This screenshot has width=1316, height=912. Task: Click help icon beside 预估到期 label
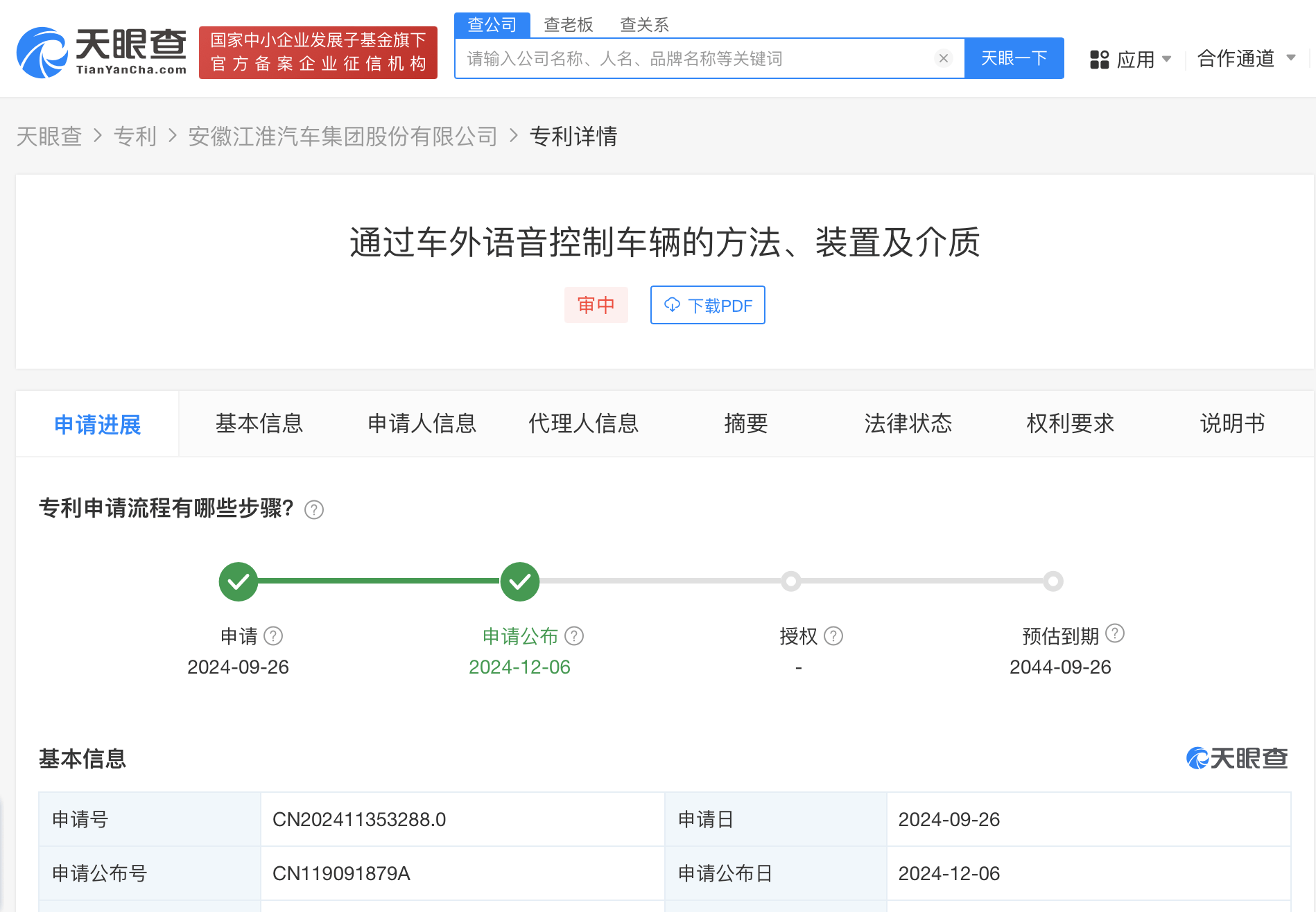point(1115,633)
